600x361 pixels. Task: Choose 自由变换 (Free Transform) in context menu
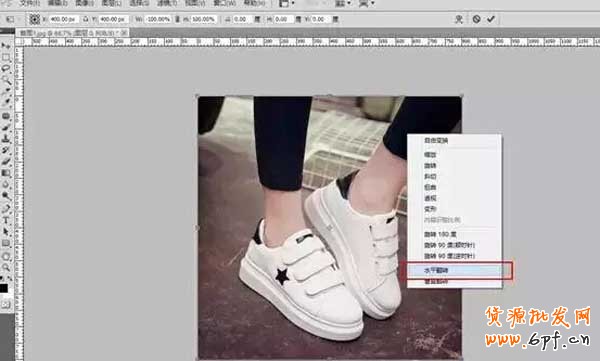(454, 140)
